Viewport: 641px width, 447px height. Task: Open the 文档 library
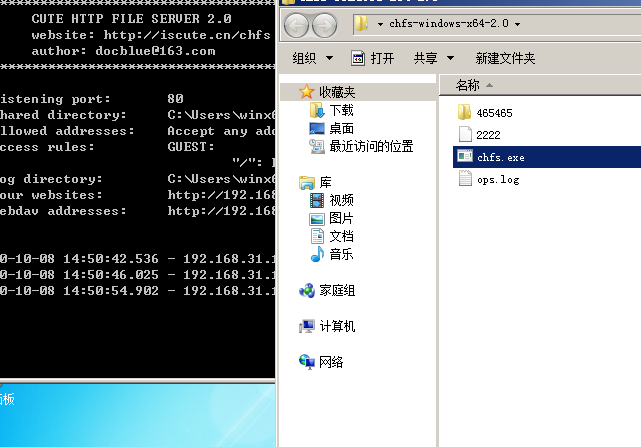[341, 236]
